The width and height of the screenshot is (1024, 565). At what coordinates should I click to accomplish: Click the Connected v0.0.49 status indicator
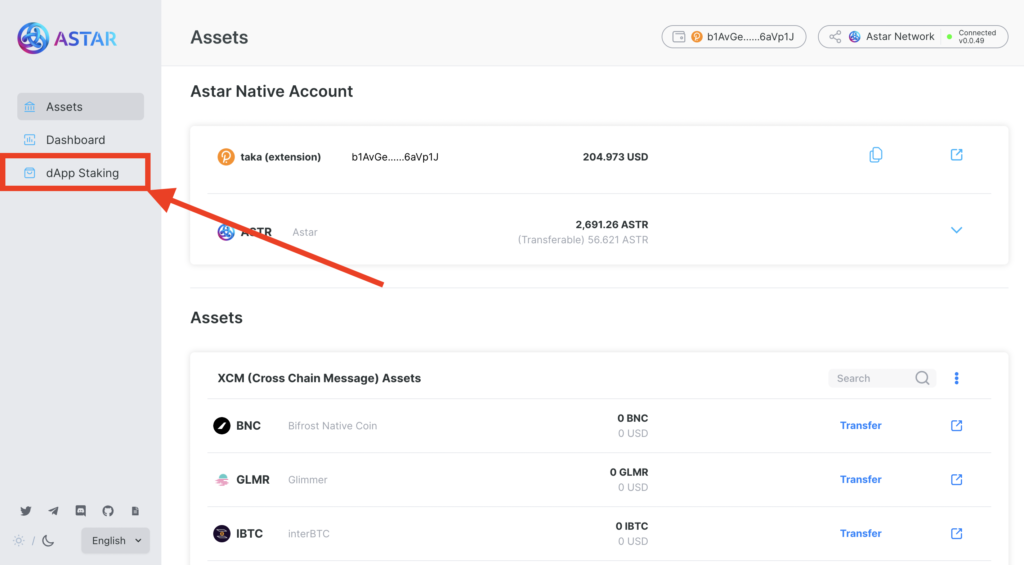pos(972,37)
